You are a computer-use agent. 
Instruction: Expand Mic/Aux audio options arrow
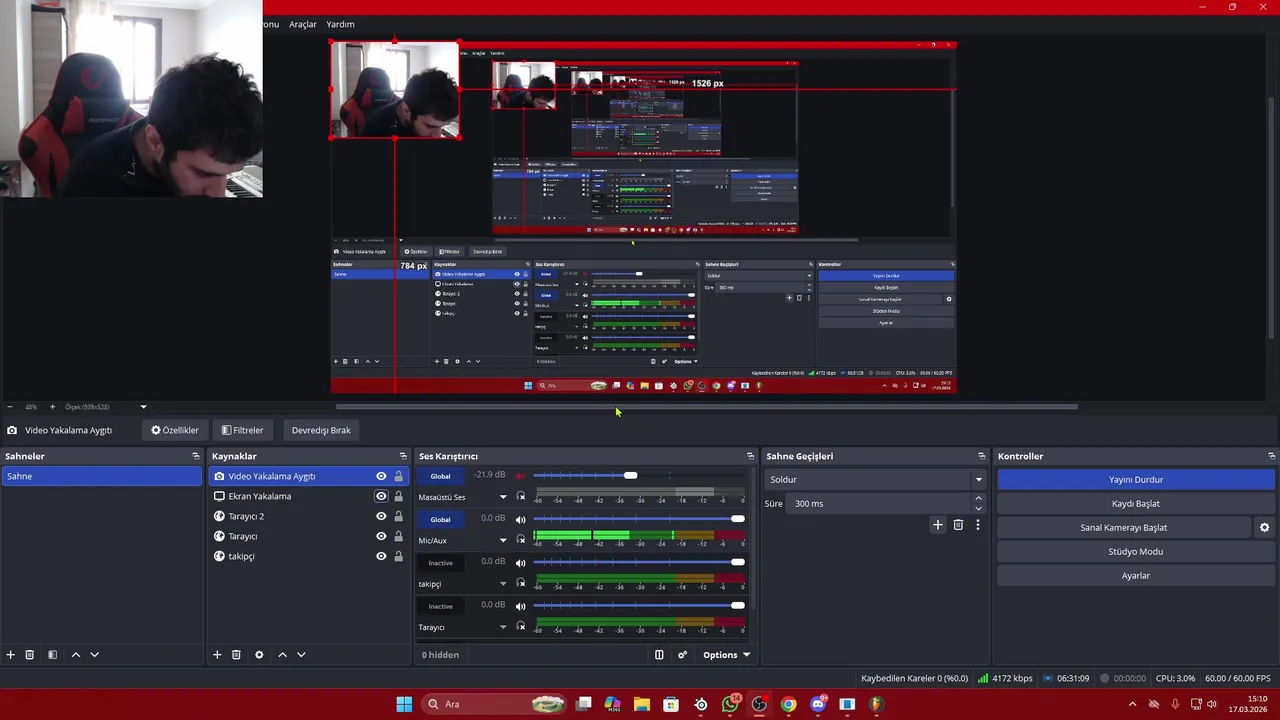point(503,540)
